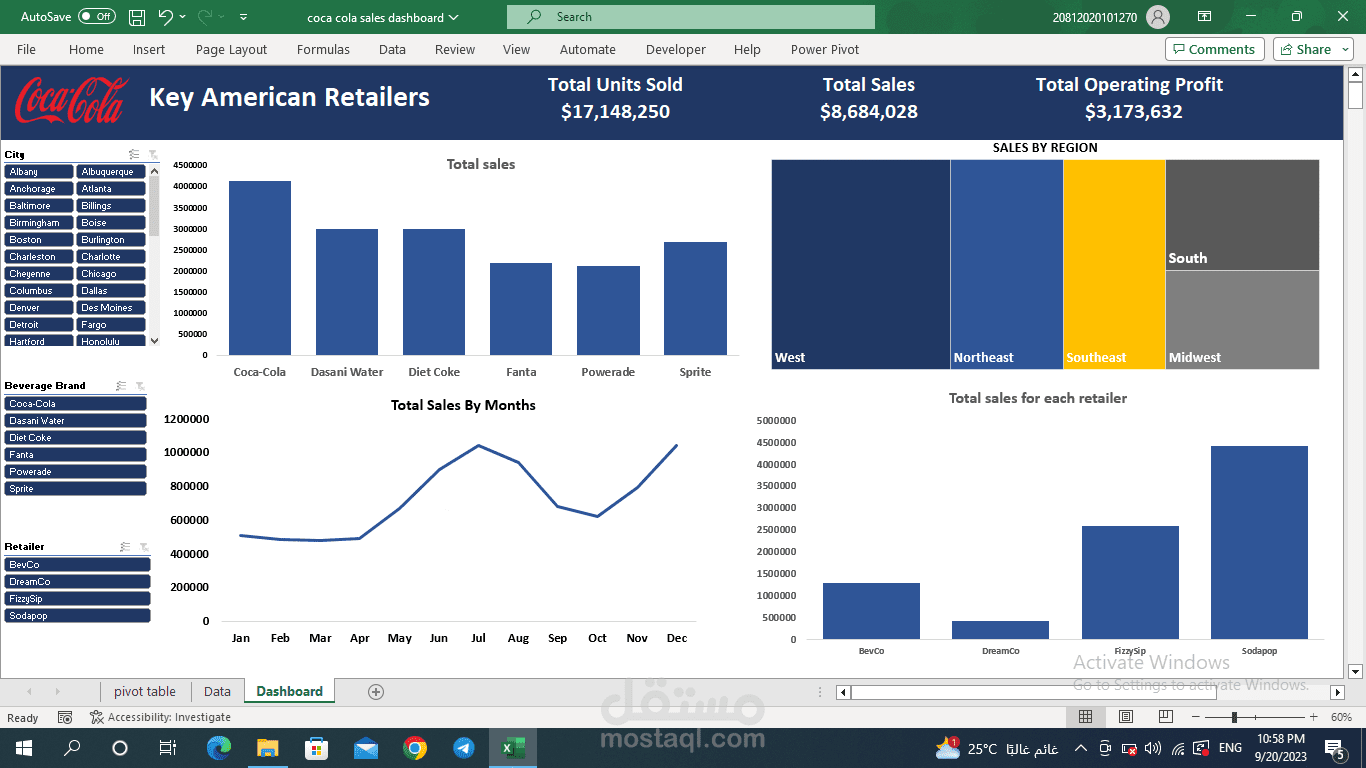Open Customize Quick Access Toolbar arrow
Screen dimensions: 1366x768
(243, 17)
